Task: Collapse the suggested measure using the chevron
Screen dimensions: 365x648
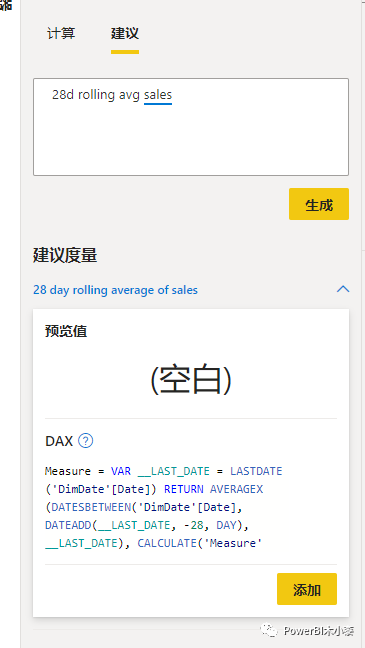Action: (x=343, y=289)
